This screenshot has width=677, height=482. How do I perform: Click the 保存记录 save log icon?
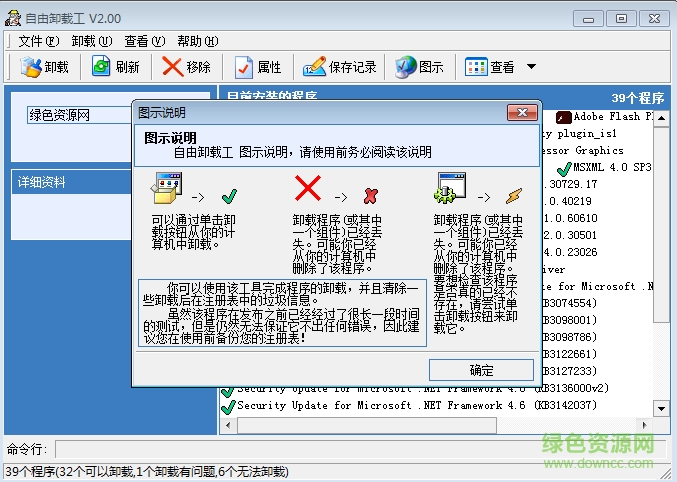314,67
